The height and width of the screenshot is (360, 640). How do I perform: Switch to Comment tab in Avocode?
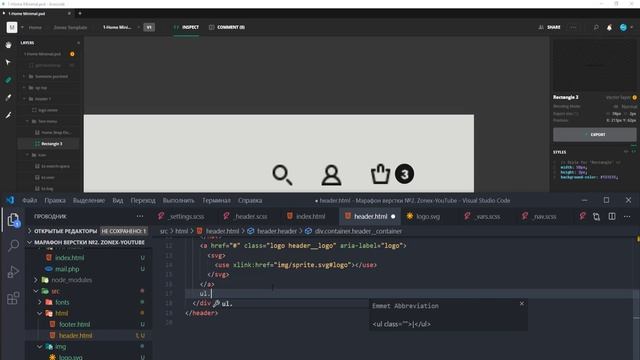227,27
